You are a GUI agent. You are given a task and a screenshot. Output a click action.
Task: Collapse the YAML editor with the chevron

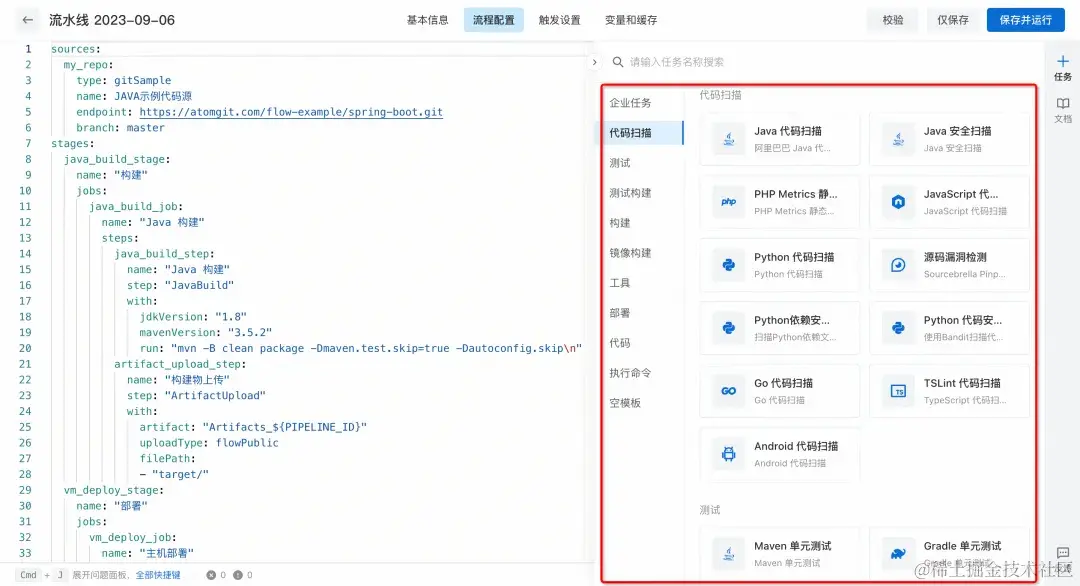pos(593,60)
